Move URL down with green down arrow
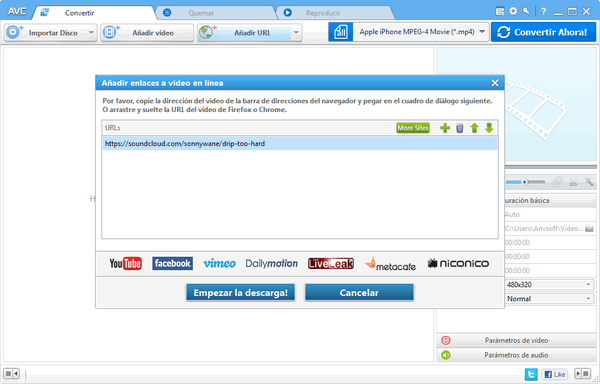The height and width of the screenshot is (384, 600). tap(489, 128)
